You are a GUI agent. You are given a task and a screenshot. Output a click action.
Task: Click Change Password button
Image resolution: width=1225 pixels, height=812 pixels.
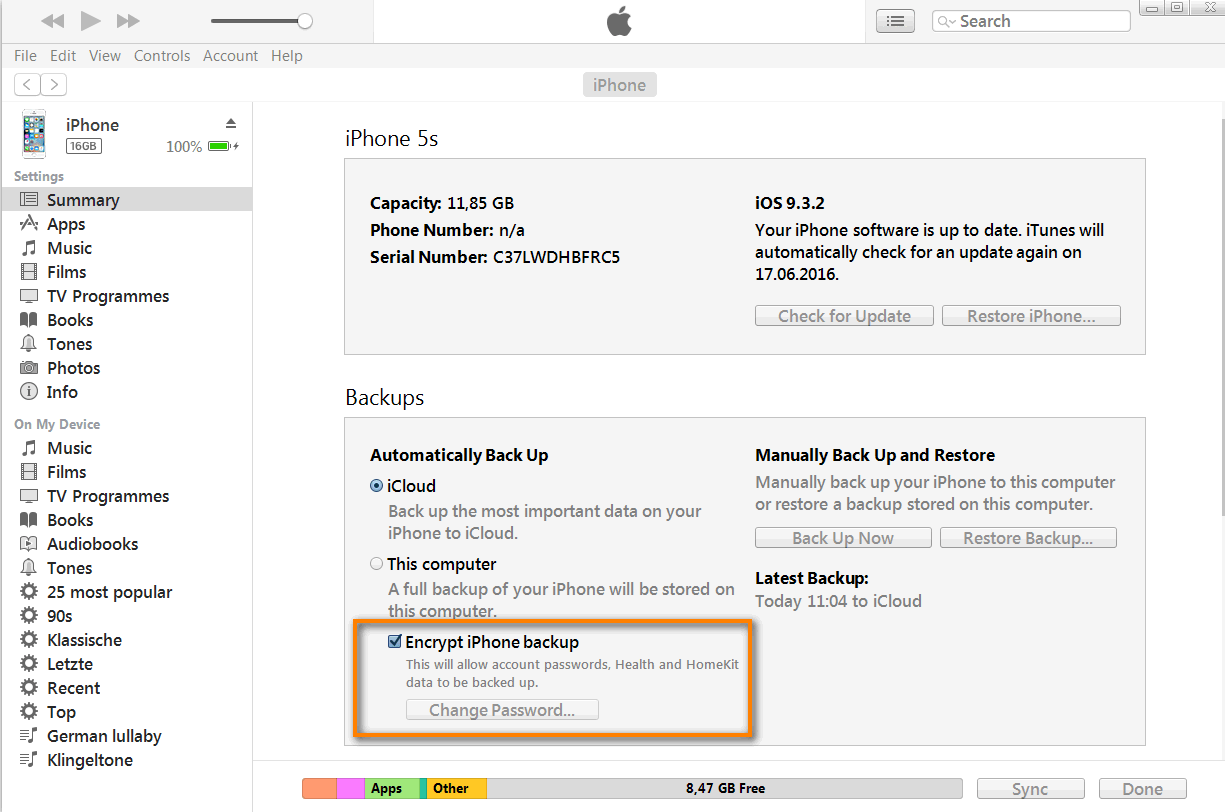502,710
